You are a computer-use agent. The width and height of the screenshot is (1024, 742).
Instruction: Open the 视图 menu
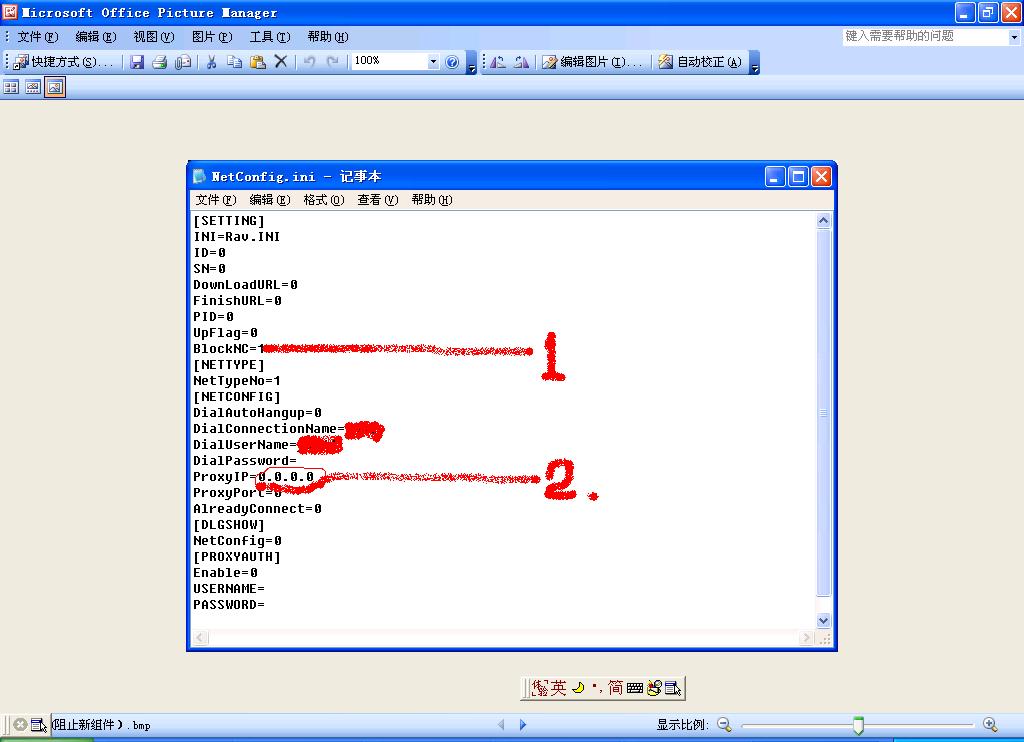point(153,37)
